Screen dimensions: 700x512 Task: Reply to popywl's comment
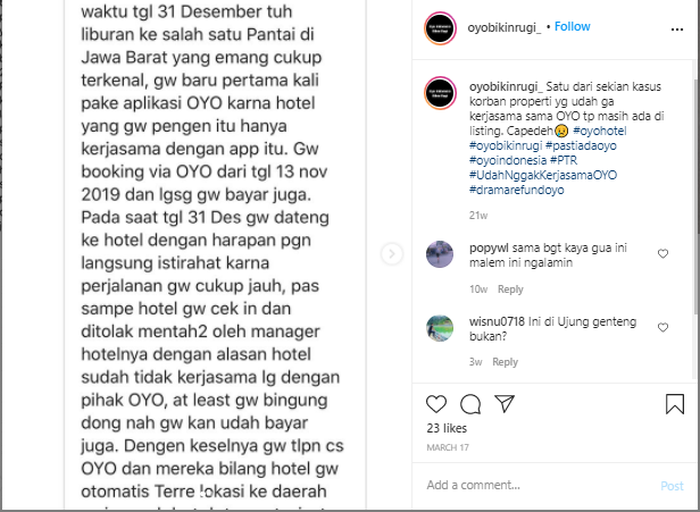pos(510,289)
